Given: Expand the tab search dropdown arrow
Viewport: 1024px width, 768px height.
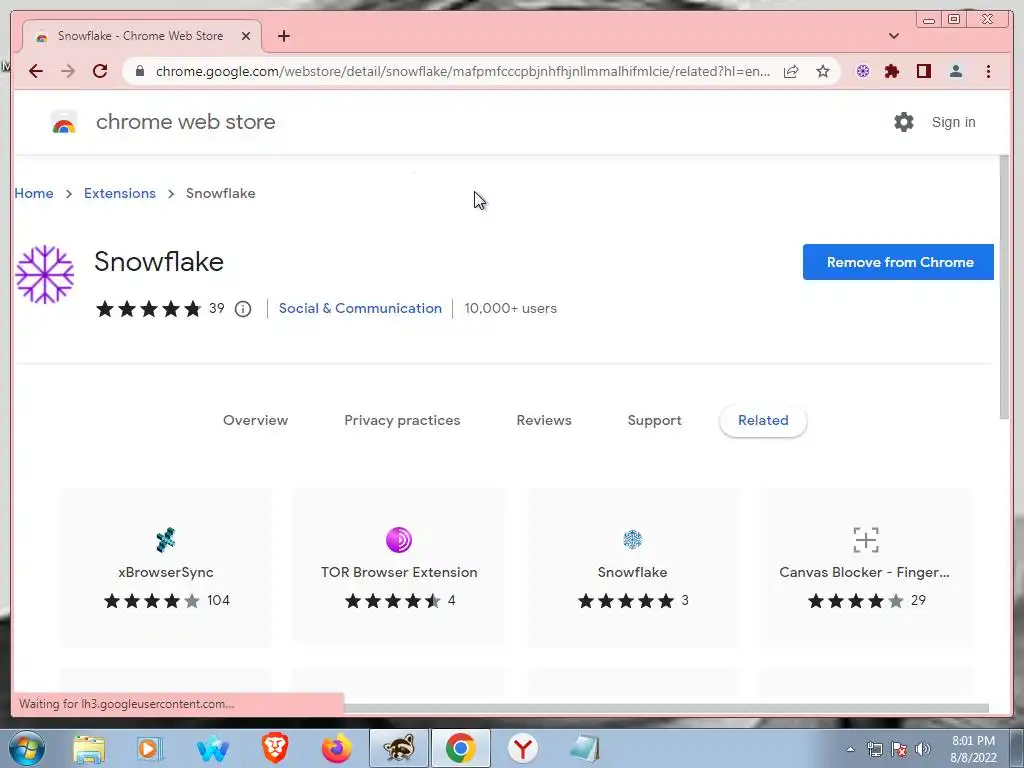Looking at the screenshot, I should [x=893, y=36].
